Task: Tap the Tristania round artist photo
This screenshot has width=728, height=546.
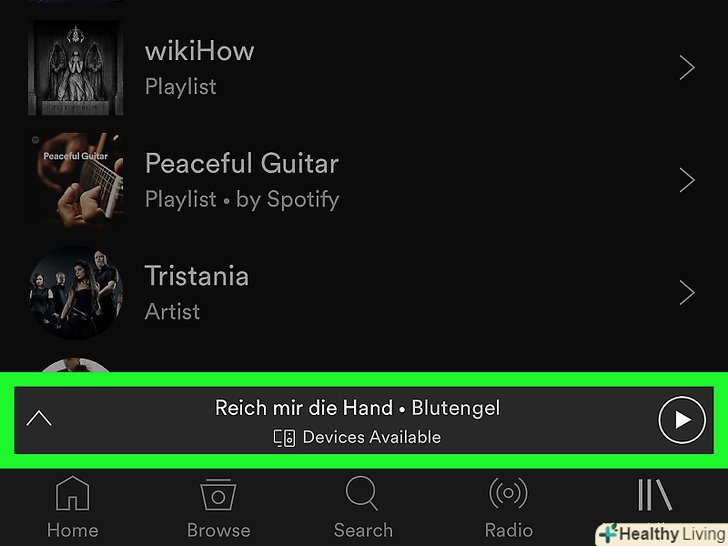Action: click(76, 292)
